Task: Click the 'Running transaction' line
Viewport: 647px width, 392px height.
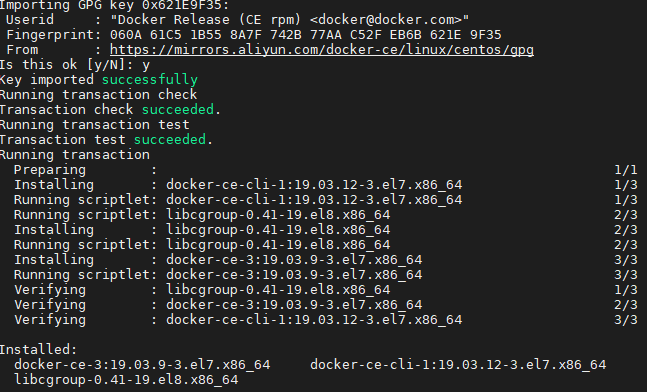Action: click(75, 155)
